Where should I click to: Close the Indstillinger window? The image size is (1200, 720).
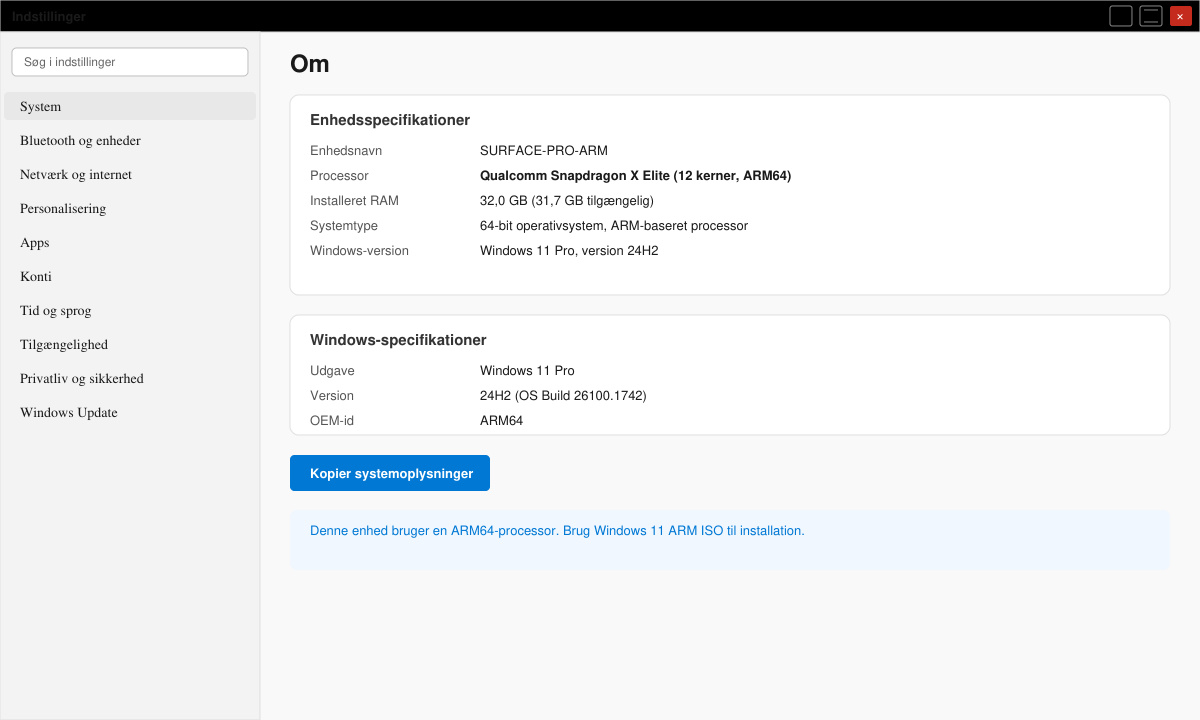1180,16
